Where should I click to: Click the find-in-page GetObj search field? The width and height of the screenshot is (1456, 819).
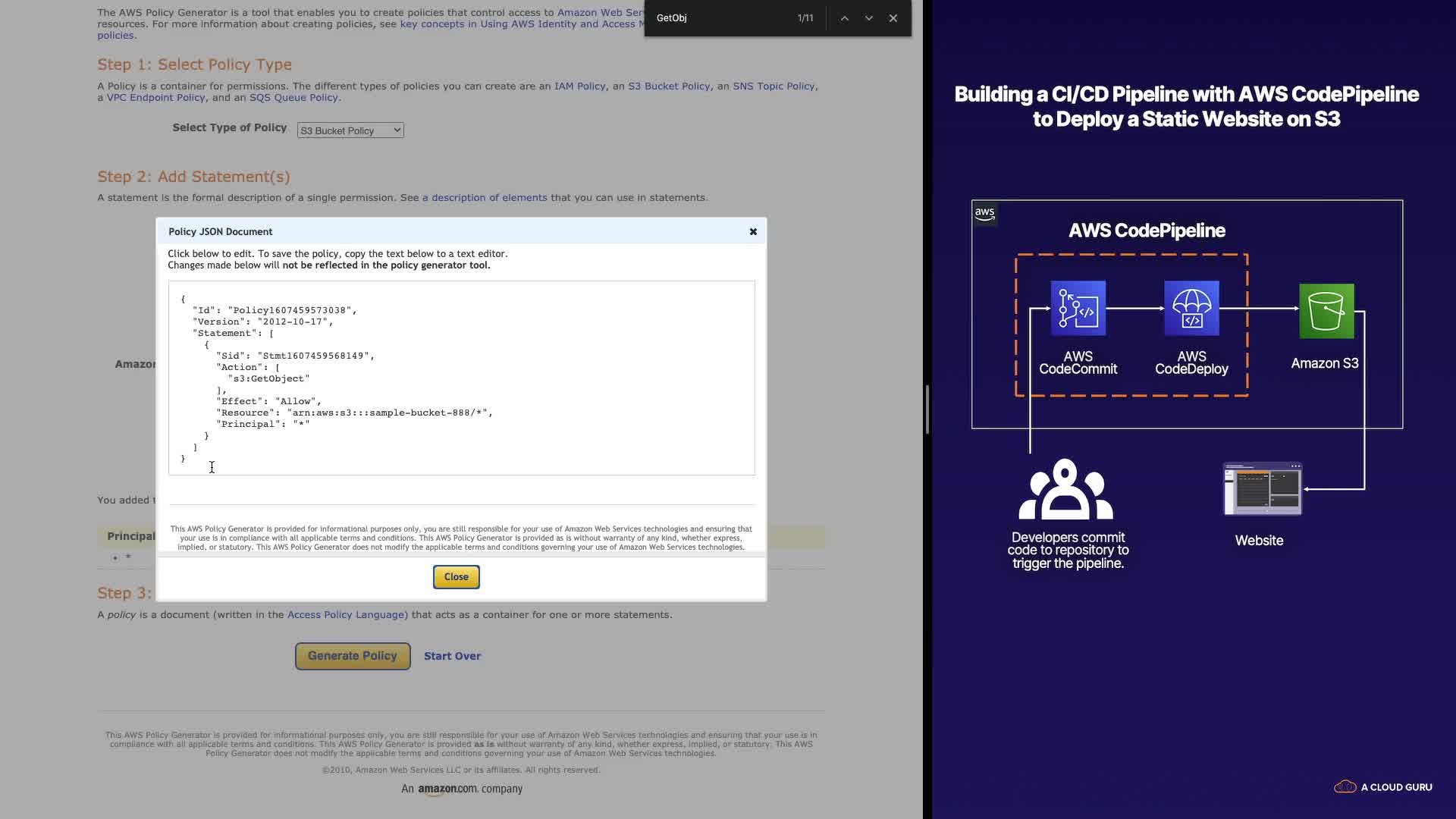point(720,18)
